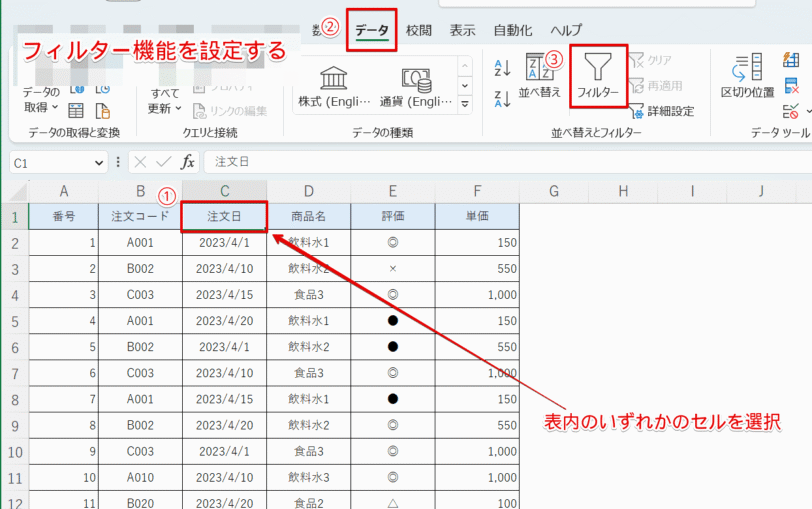The height and width of the screenshot is (509, 812).
Task: Expand the data types gallery
Action: (x=465, y=104)
